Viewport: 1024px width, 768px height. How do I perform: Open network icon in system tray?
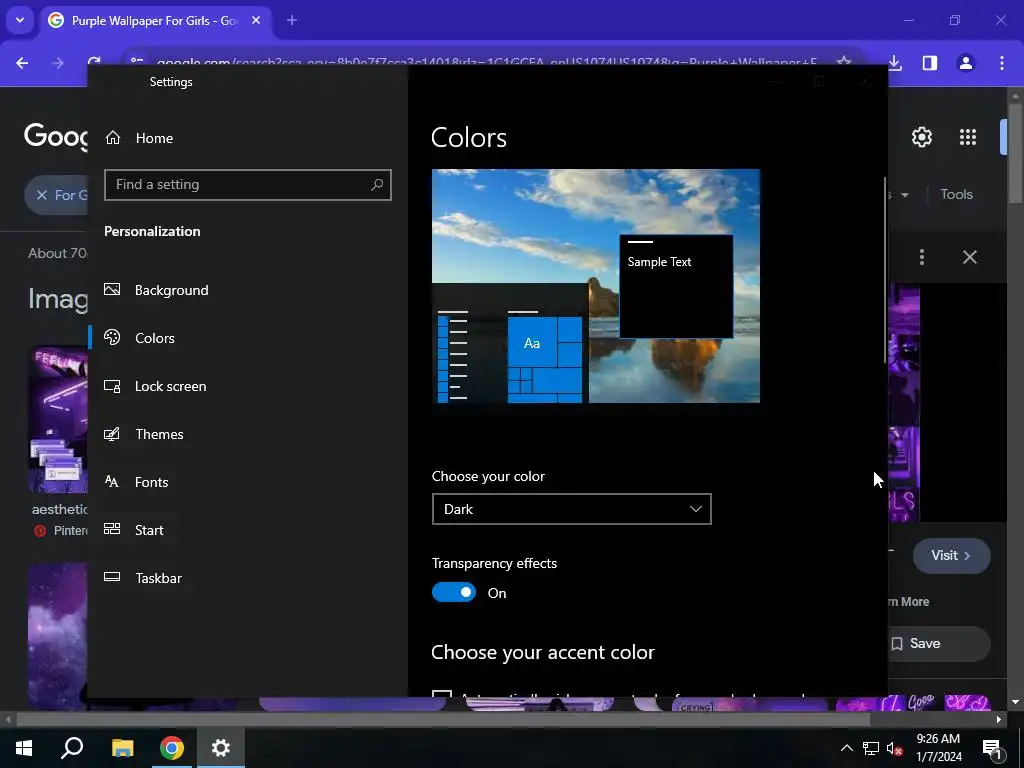tap(871, 748)
